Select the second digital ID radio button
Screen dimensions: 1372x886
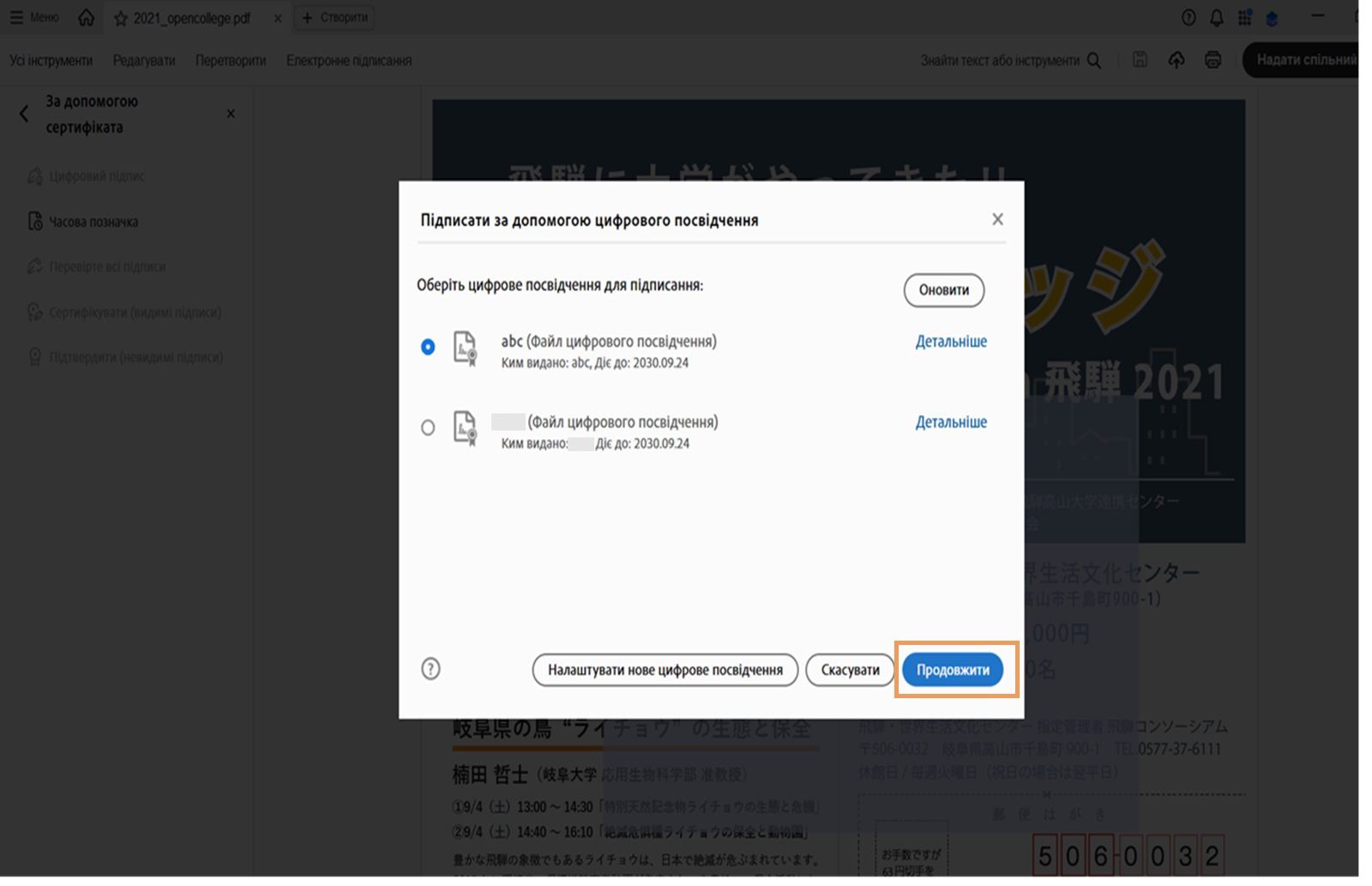(428, 427)
